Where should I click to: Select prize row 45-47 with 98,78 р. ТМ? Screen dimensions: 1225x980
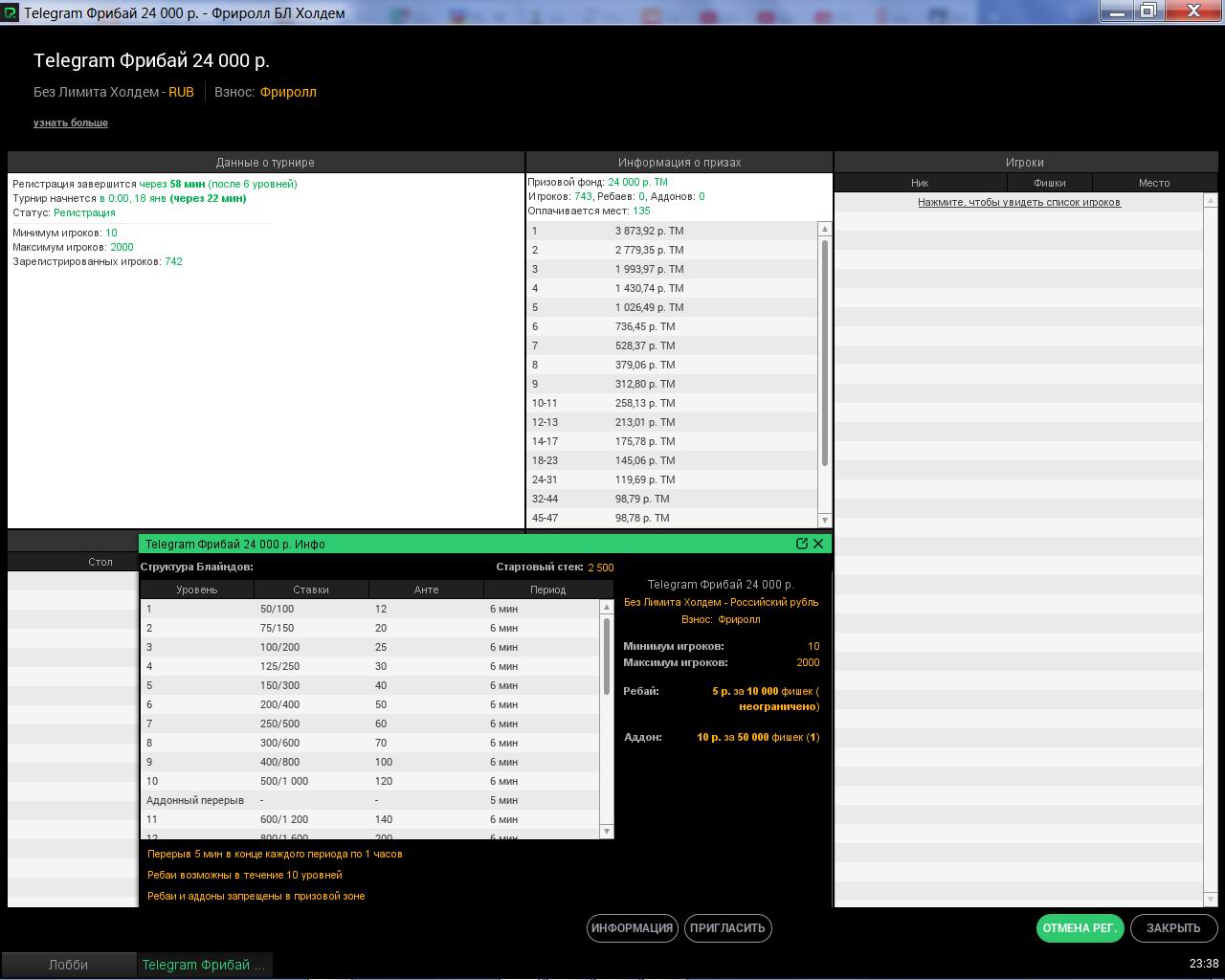(672, 518)
